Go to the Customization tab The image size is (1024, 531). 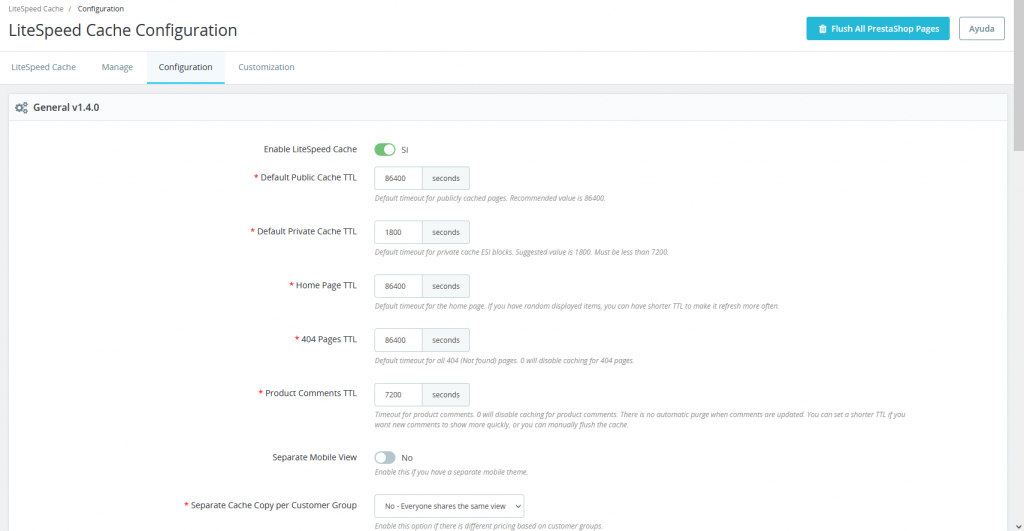(266, 67)
